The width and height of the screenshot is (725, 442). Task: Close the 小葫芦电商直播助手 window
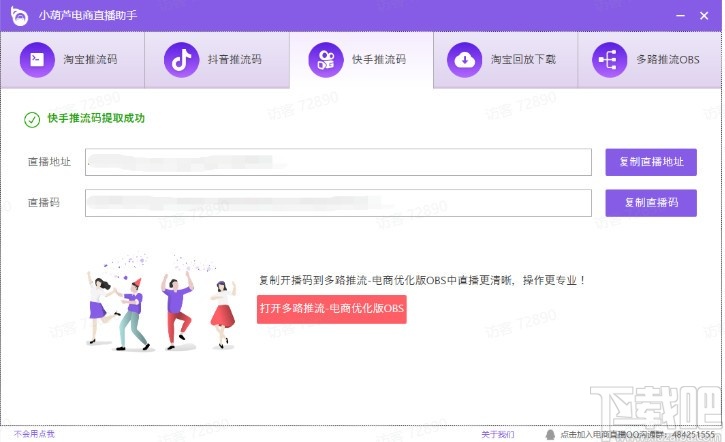click(704, 16)
